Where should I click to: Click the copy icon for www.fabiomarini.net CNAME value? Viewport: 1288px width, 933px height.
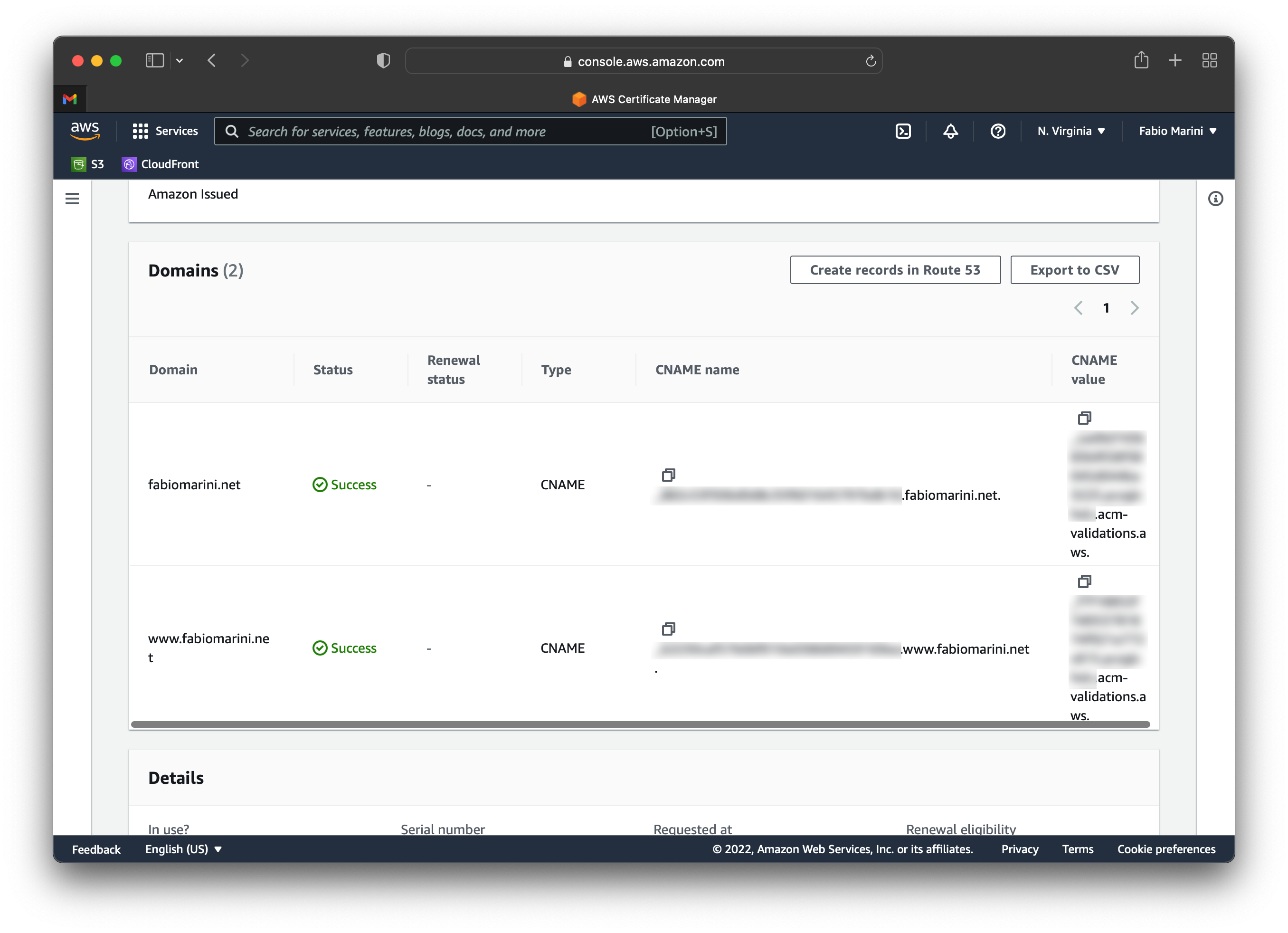pos(1084,581)
